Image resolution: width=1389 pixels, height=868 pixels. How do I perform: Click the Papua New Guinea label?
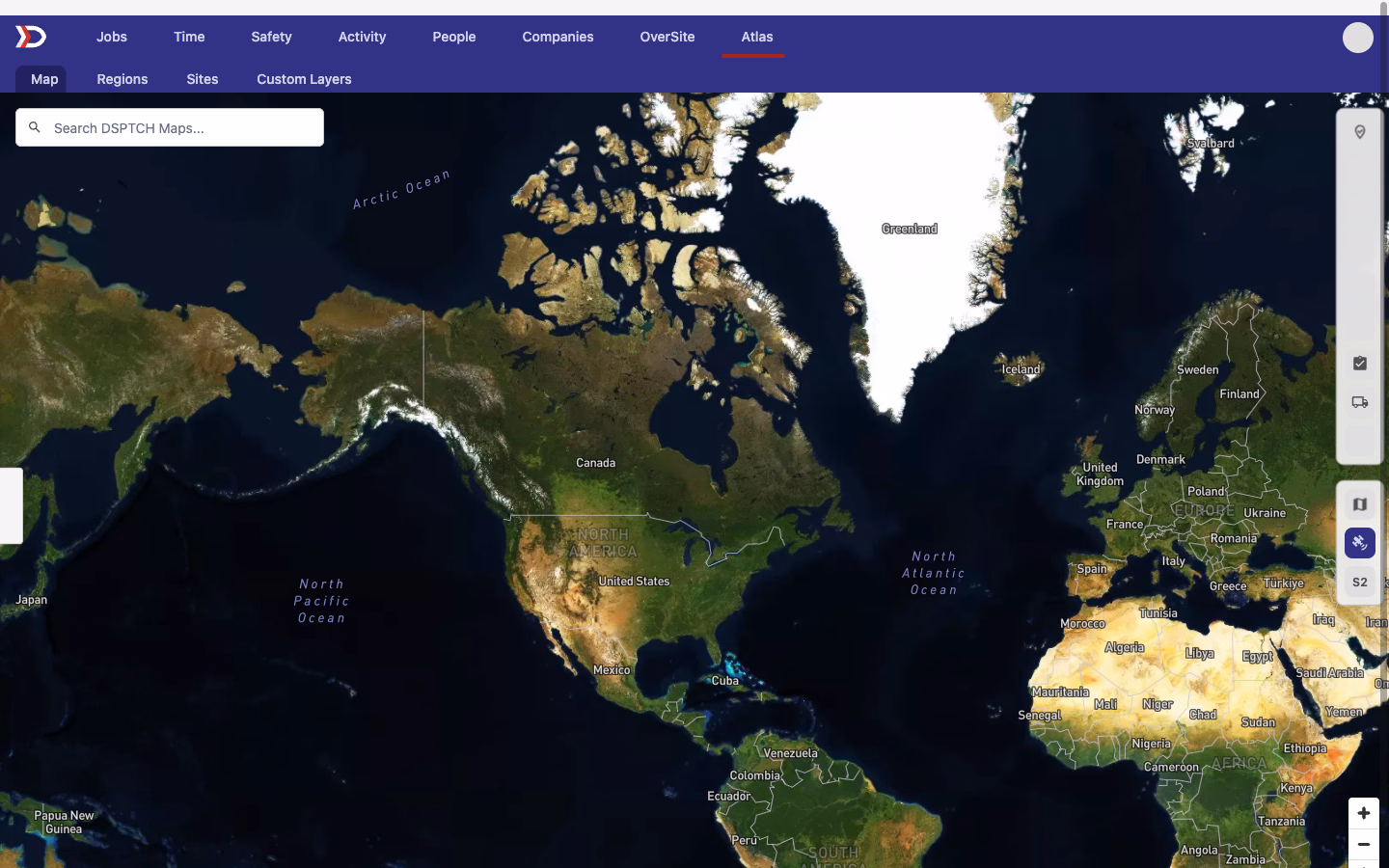pyautogui.click(x=64, y=822)
